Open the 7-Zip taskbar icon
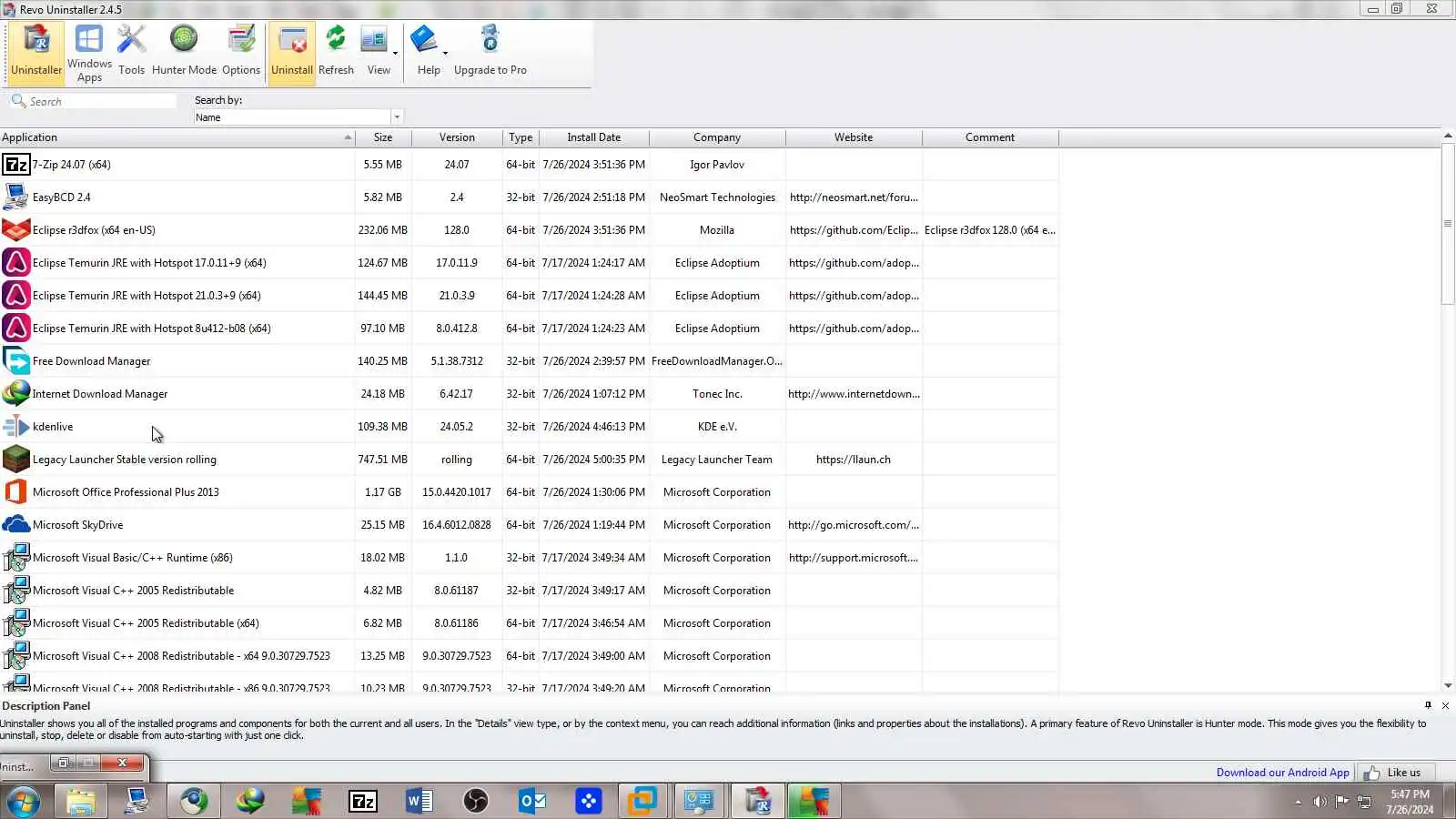 pos(363,802)
